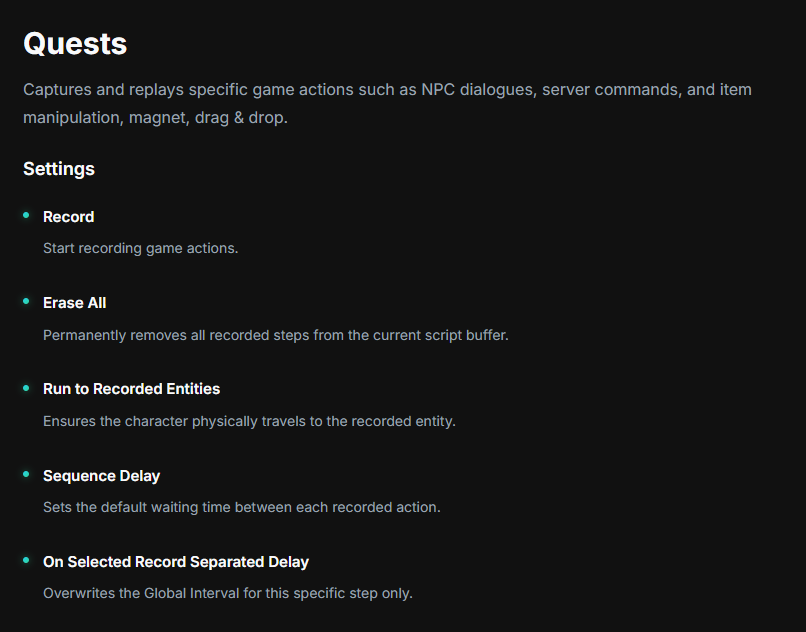The height and width of the screenshot is (632, 806).
Task: Click the Sequence Delay setting title
Action: pyautogui.click(x=101, y=476)
